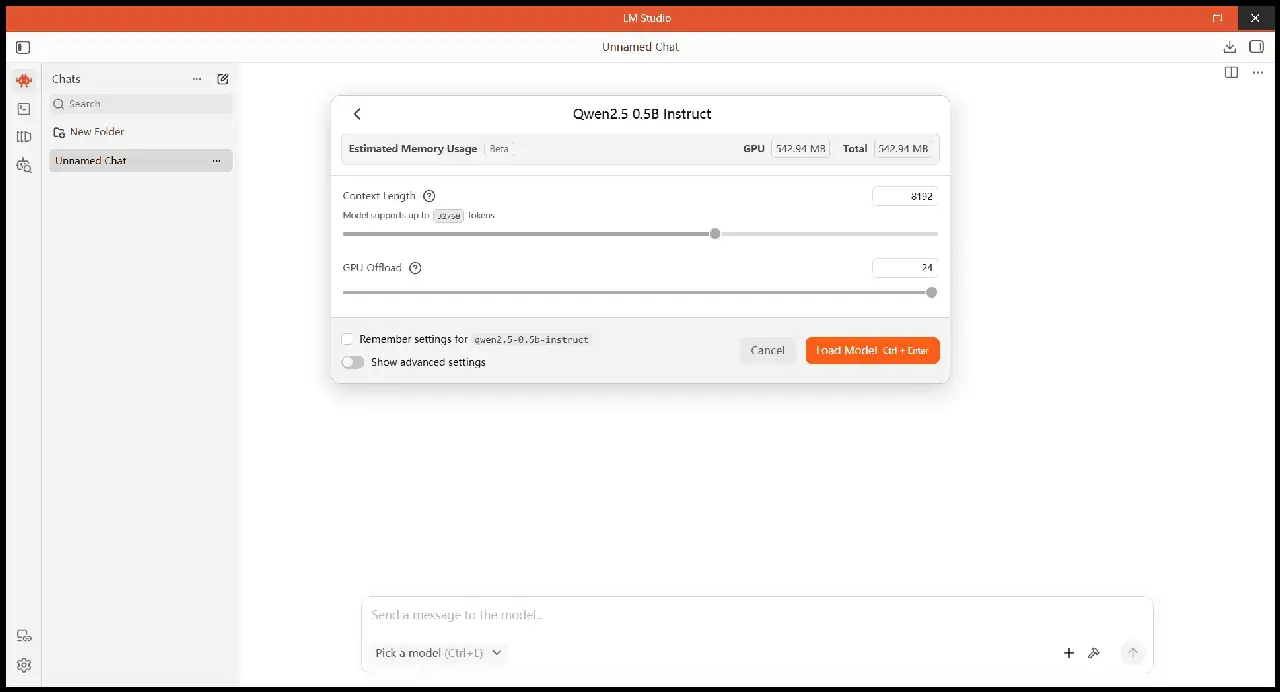
Task: Focus the Search chats field
Action: click(141, 104)
